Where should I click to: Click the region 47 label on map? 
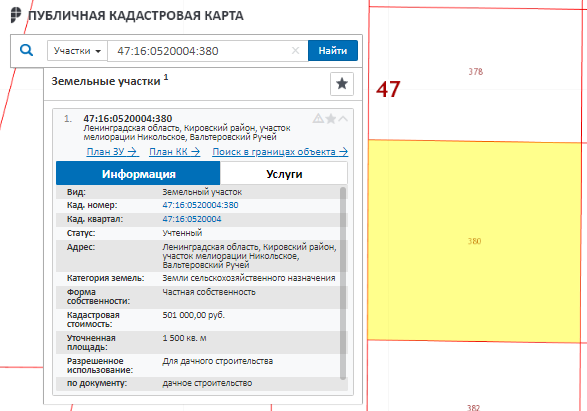tap(388, 89)
